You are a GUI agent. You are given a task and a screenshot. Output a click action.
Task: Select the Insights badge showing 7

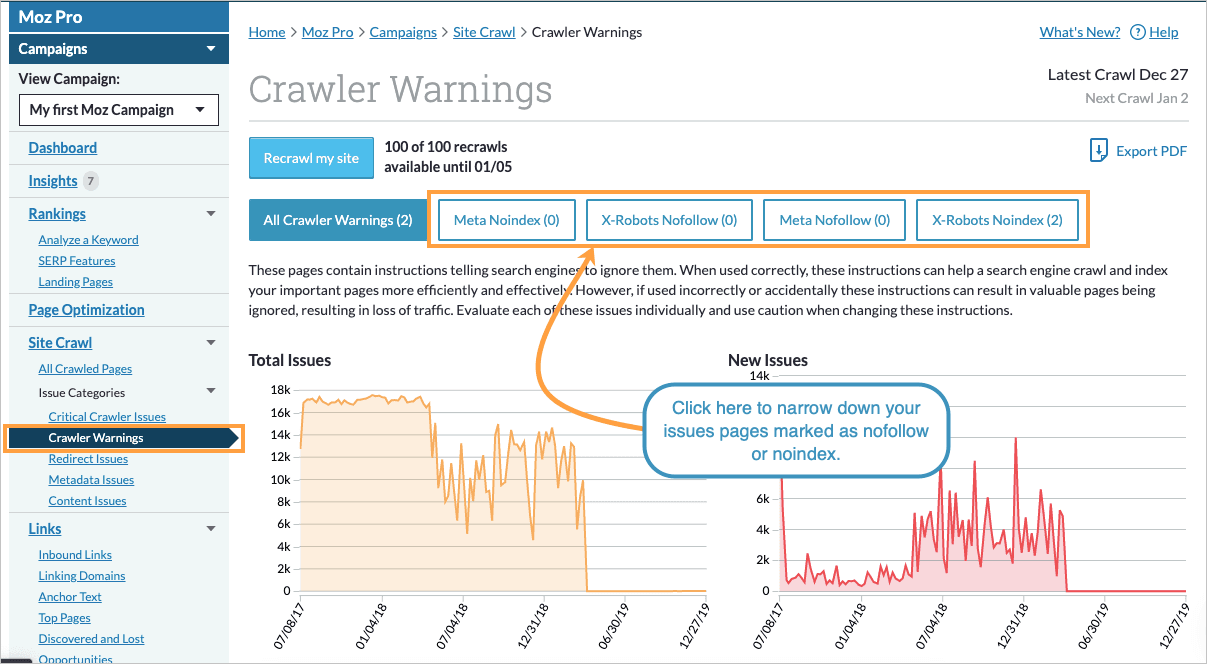pyautogui.click(x=90, y=181)
